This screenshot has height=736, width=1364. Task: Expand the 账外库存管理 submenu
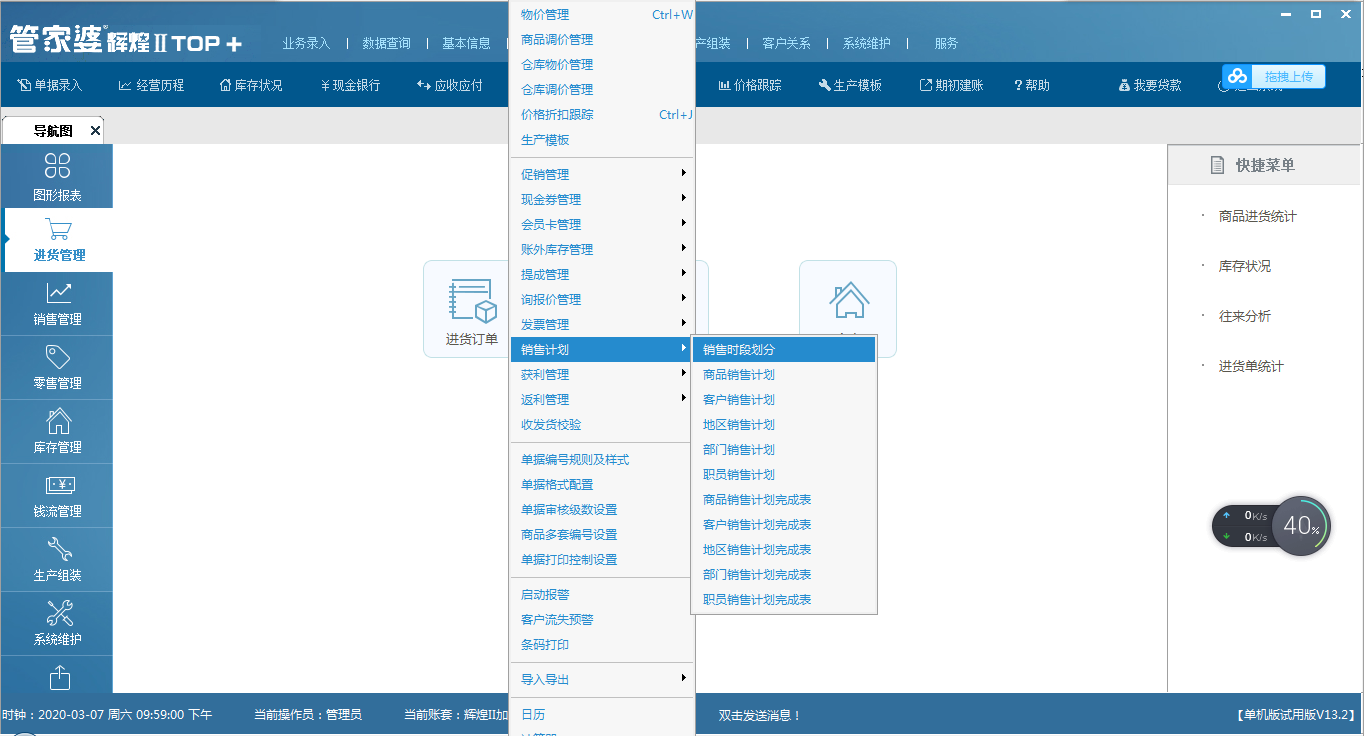[602, 249]
